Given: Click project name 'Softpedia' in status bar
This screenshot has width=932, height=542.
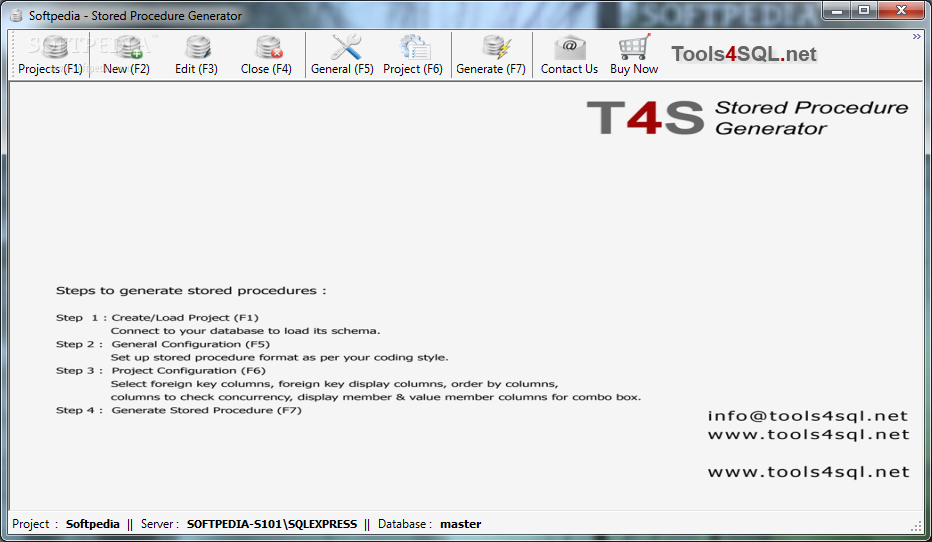Looking at the screenshot, I should click(x=93, y=524).
